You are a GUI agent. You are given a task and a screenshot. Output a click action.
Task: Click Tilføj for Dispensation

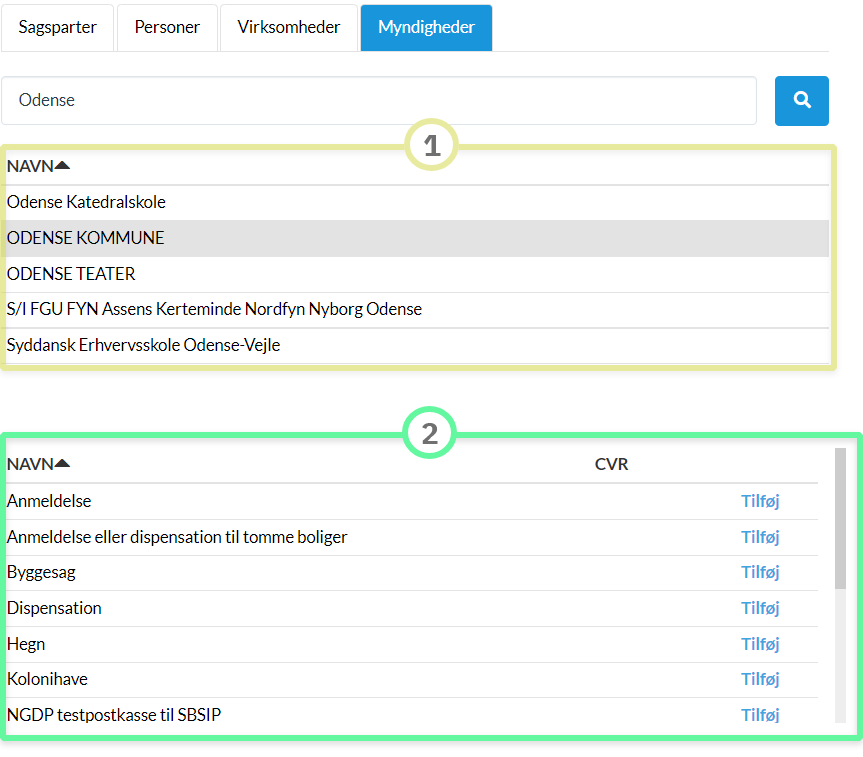pos(759,608)
